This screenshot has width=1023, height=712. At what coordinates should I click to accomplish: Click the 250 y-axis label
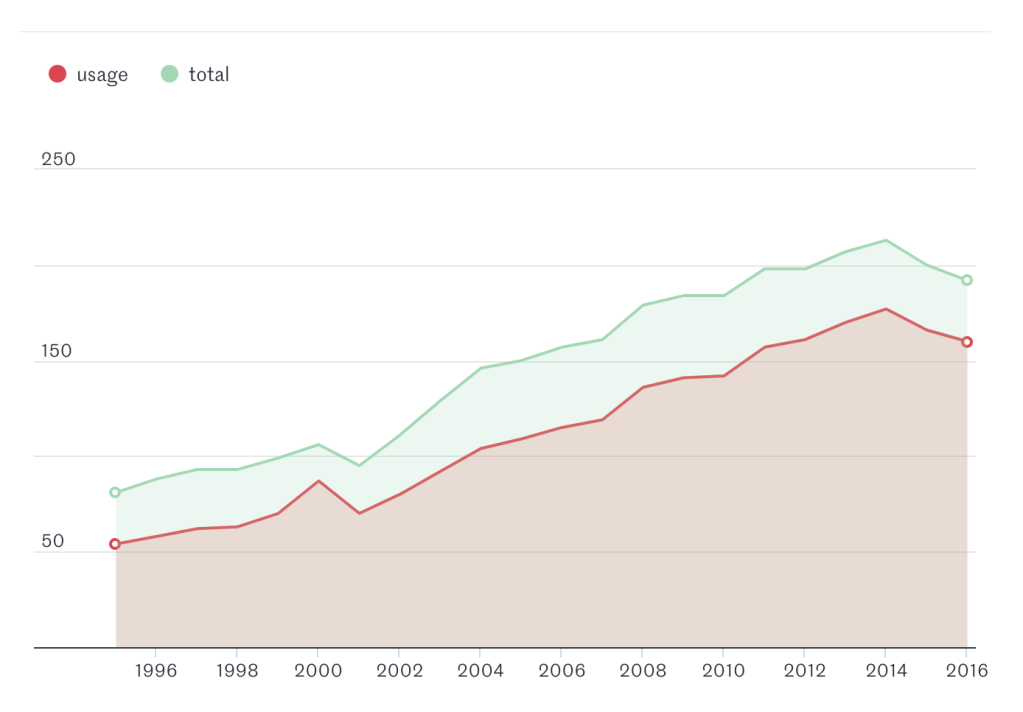pos(58,160)
